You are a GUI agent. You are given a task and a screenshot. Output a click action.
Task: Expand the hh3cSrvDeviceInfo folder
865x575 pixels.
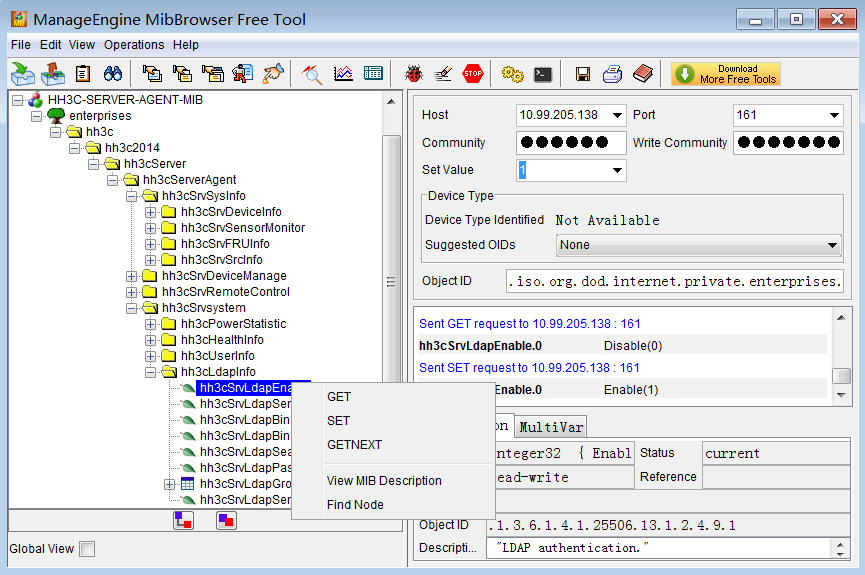coord(150,212)
